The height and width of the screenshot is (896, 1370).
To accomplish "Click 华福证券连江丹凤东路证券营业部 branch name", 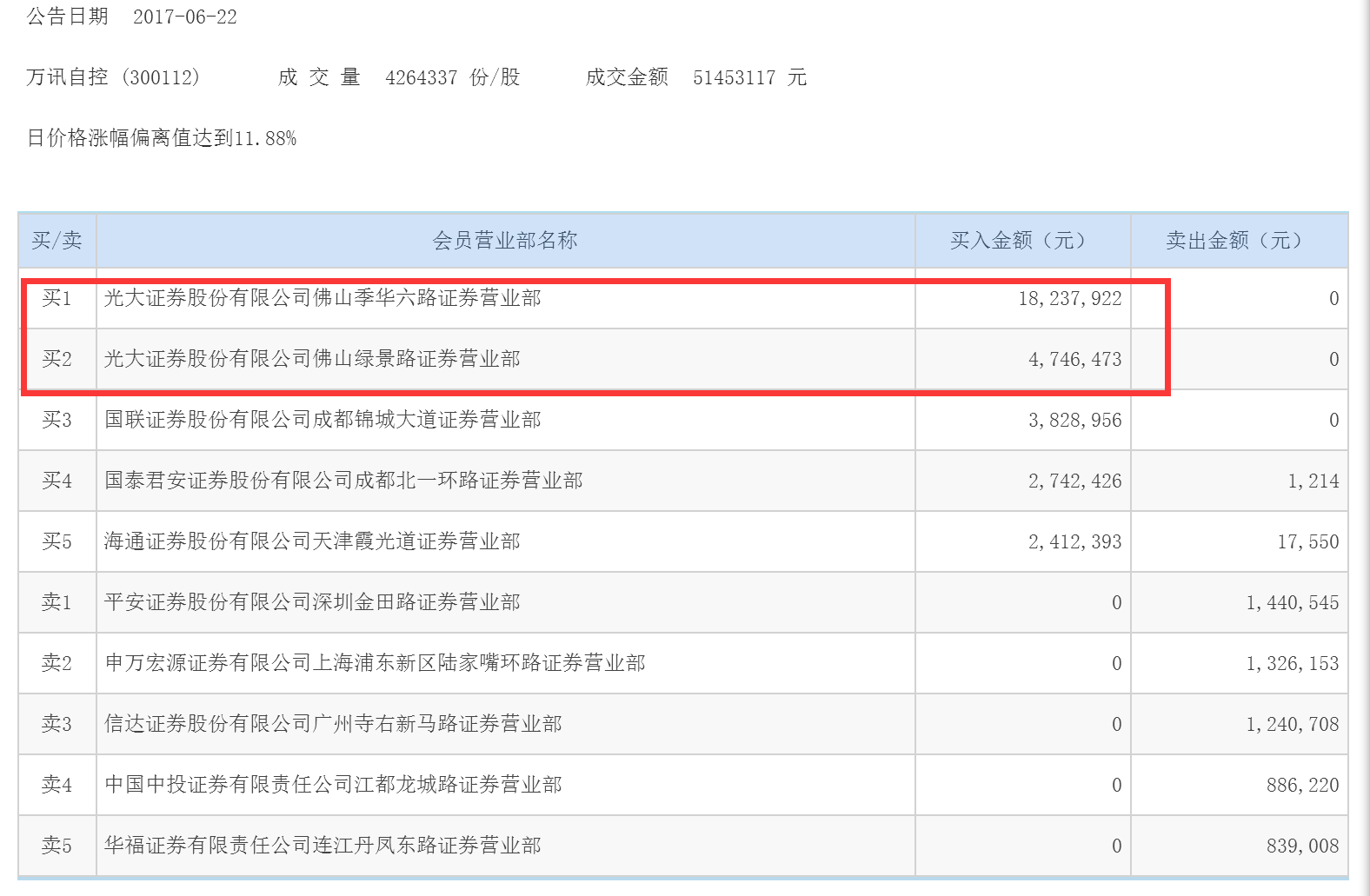I will tap(323, 846).
